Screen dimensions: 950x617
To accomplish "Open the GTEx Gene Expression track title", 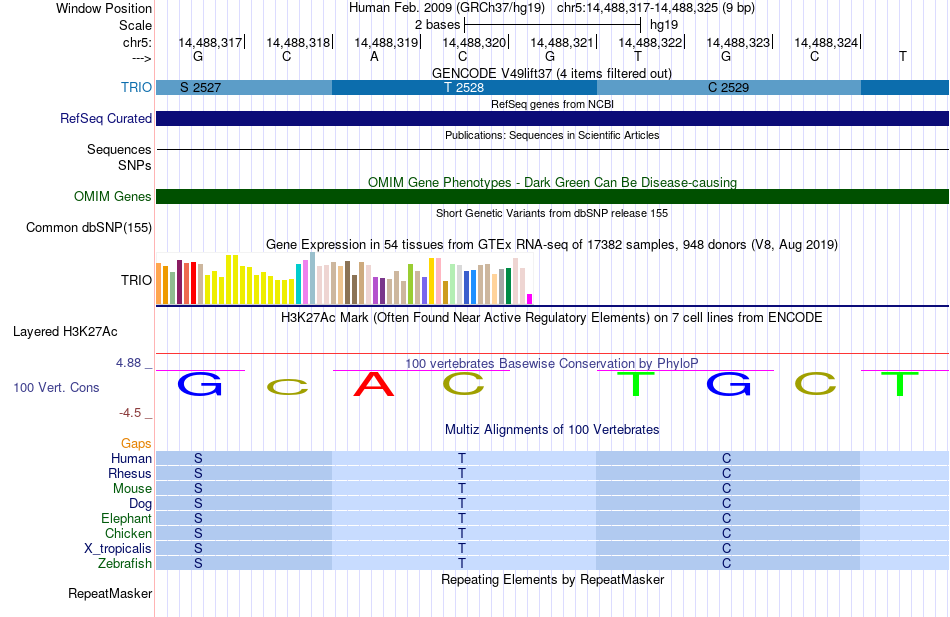I will tap(552, 245).
